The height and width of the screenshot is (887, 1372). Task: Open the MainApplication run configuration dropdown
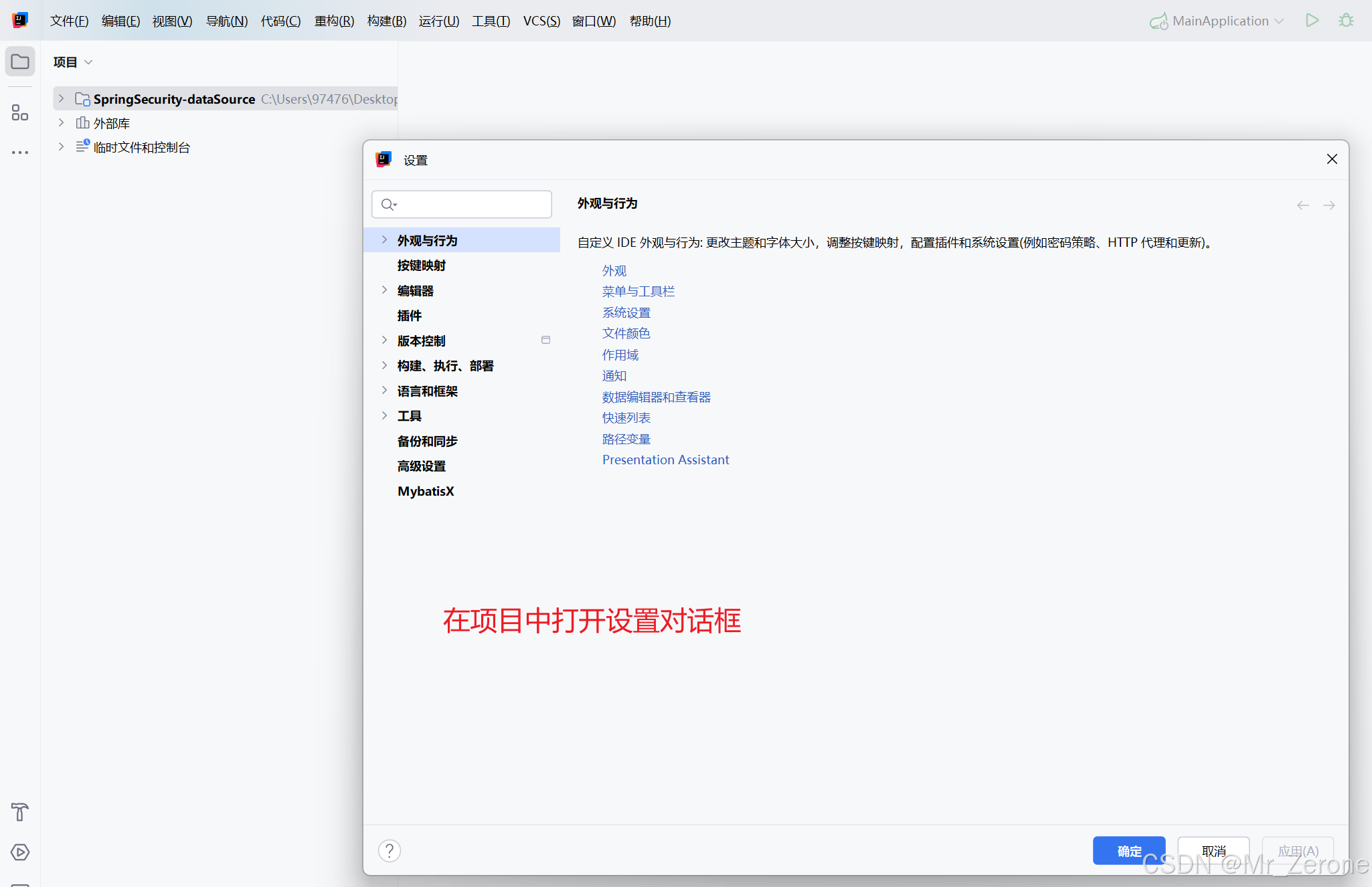click(x=1219, y=21)
